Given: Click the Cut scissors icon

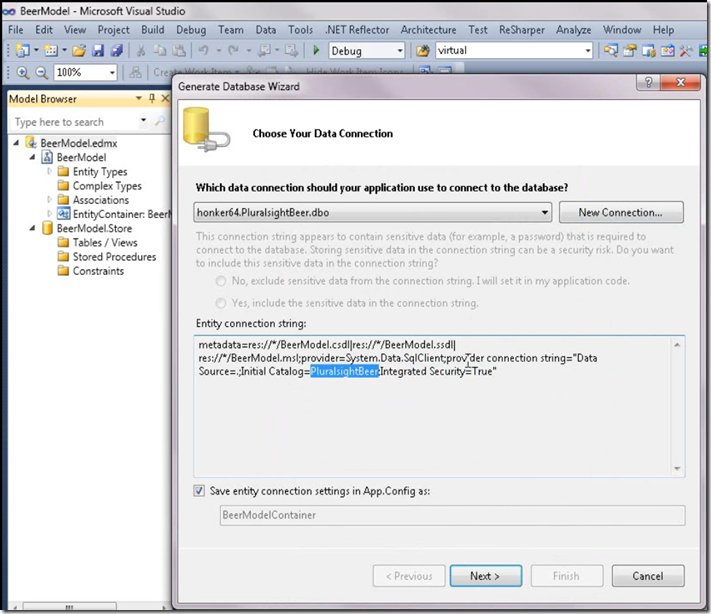Looking at the screenshot, I should click(x=141, y=50).
